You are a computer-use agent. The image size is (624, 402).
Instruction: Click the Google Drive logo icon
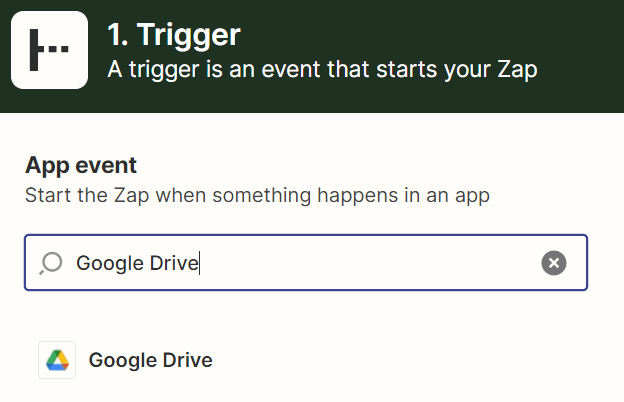pos(57,360)
